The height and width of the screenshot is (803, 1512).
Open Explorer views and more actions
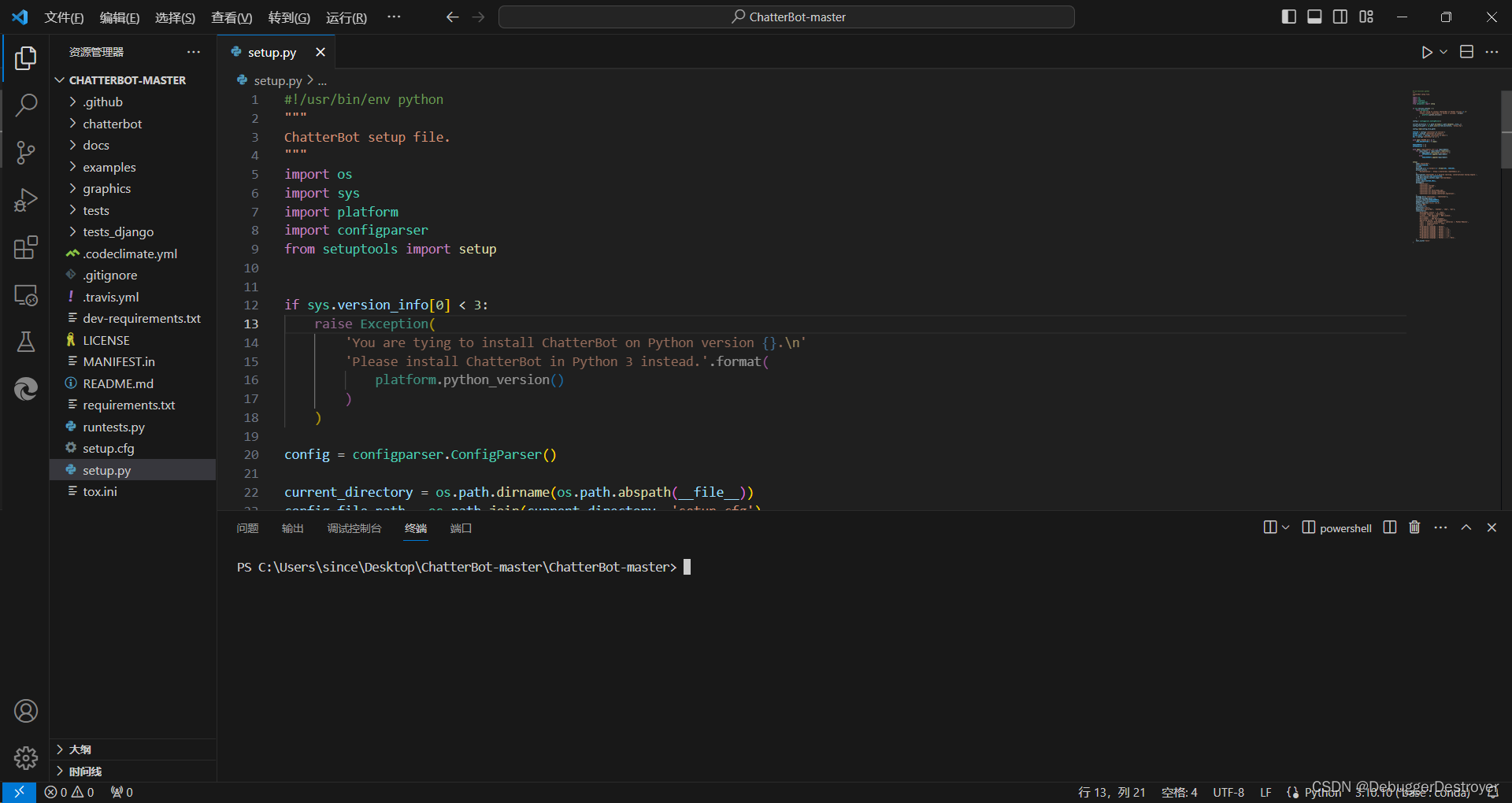tap(194, 52)
